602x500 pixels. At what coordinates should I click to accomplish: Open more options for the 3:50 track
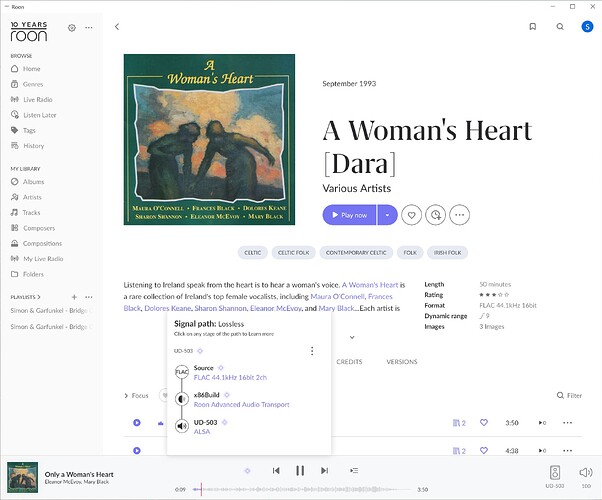(567, 422)
